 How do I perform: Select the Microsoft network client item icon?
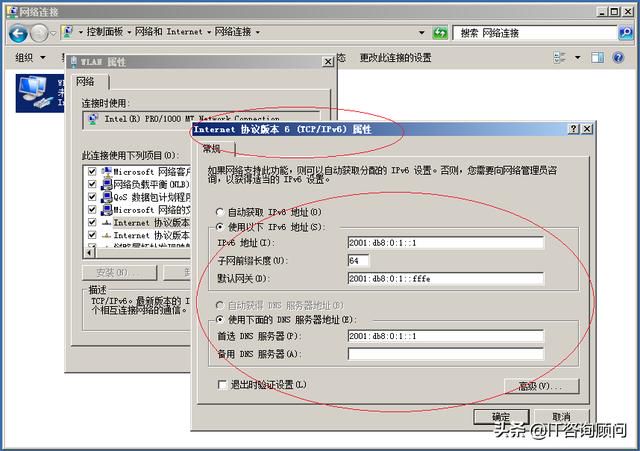tap(107, 172)
